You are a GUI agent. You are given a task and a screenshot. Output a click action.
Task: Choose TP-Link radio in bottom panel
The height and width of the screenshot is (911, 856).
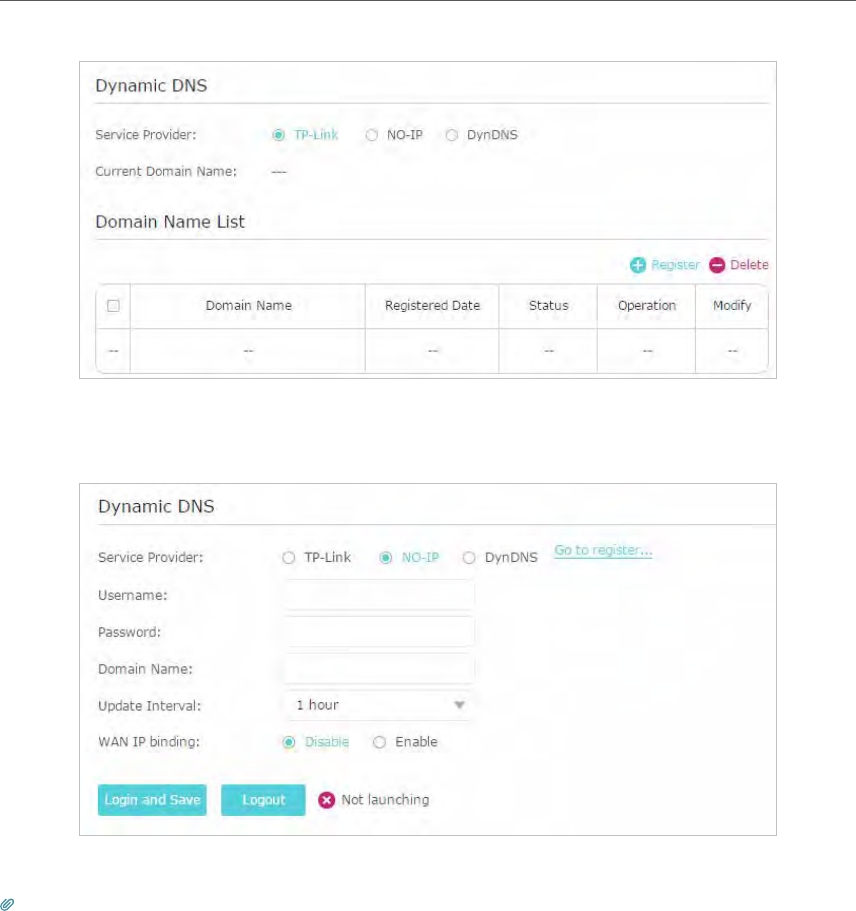click(288, 558)
